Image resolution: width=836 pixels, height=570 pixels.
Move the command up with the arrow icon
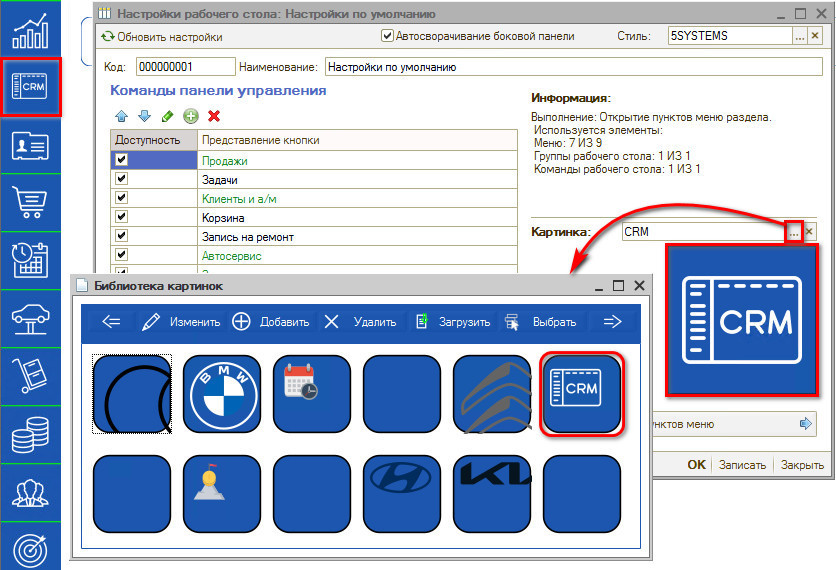point(122,116)
